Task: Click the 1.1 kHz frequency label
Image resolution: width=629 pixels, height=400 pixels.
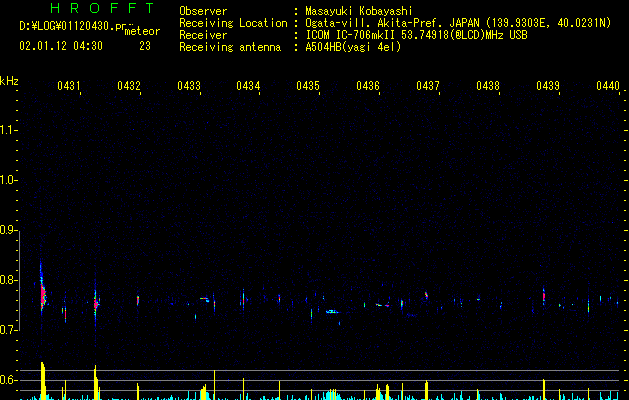Action: coord(7,130)
